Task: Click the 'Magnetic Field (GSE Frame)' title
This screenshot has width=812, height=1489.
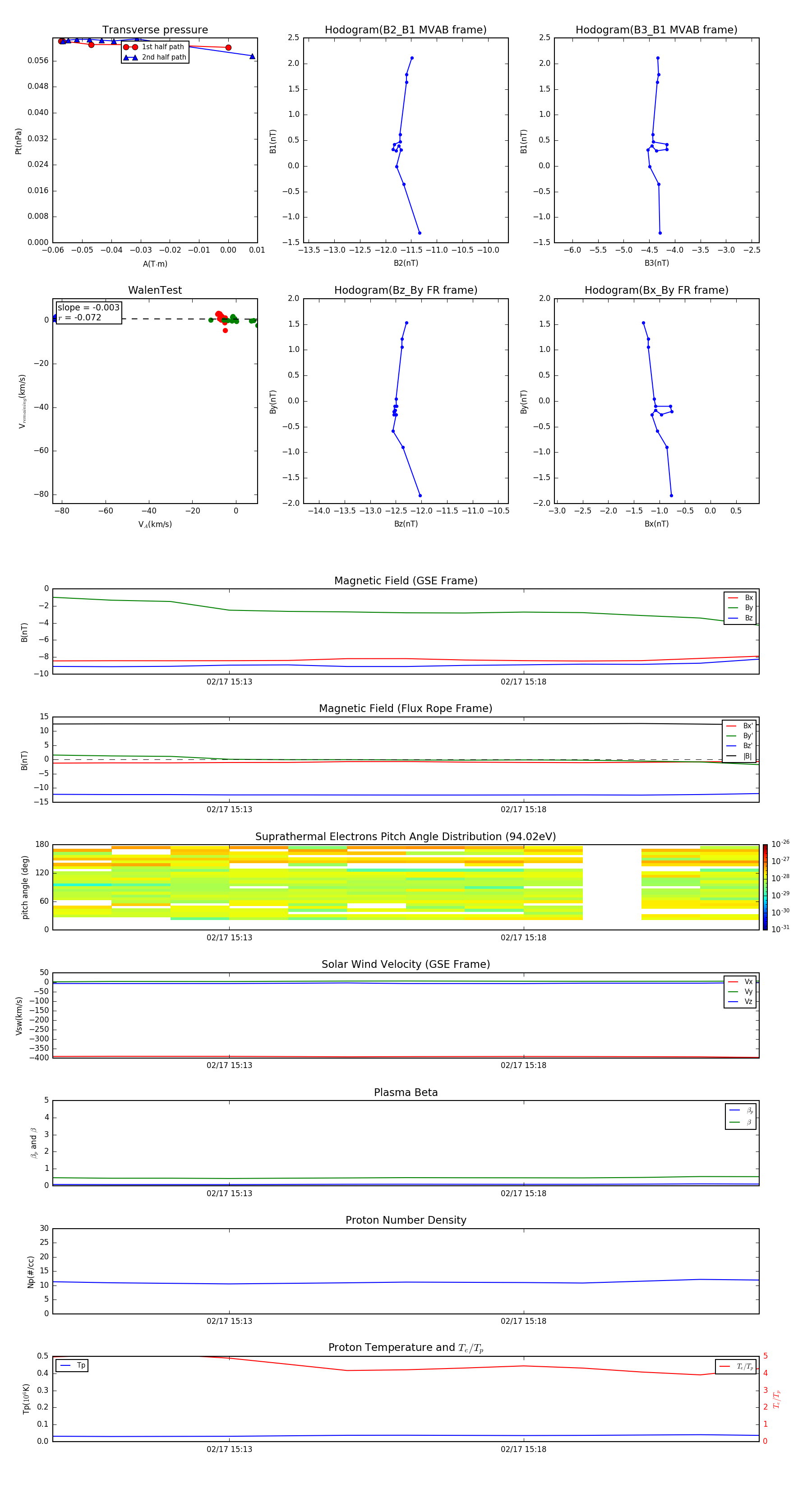Action: click(406, 581)
